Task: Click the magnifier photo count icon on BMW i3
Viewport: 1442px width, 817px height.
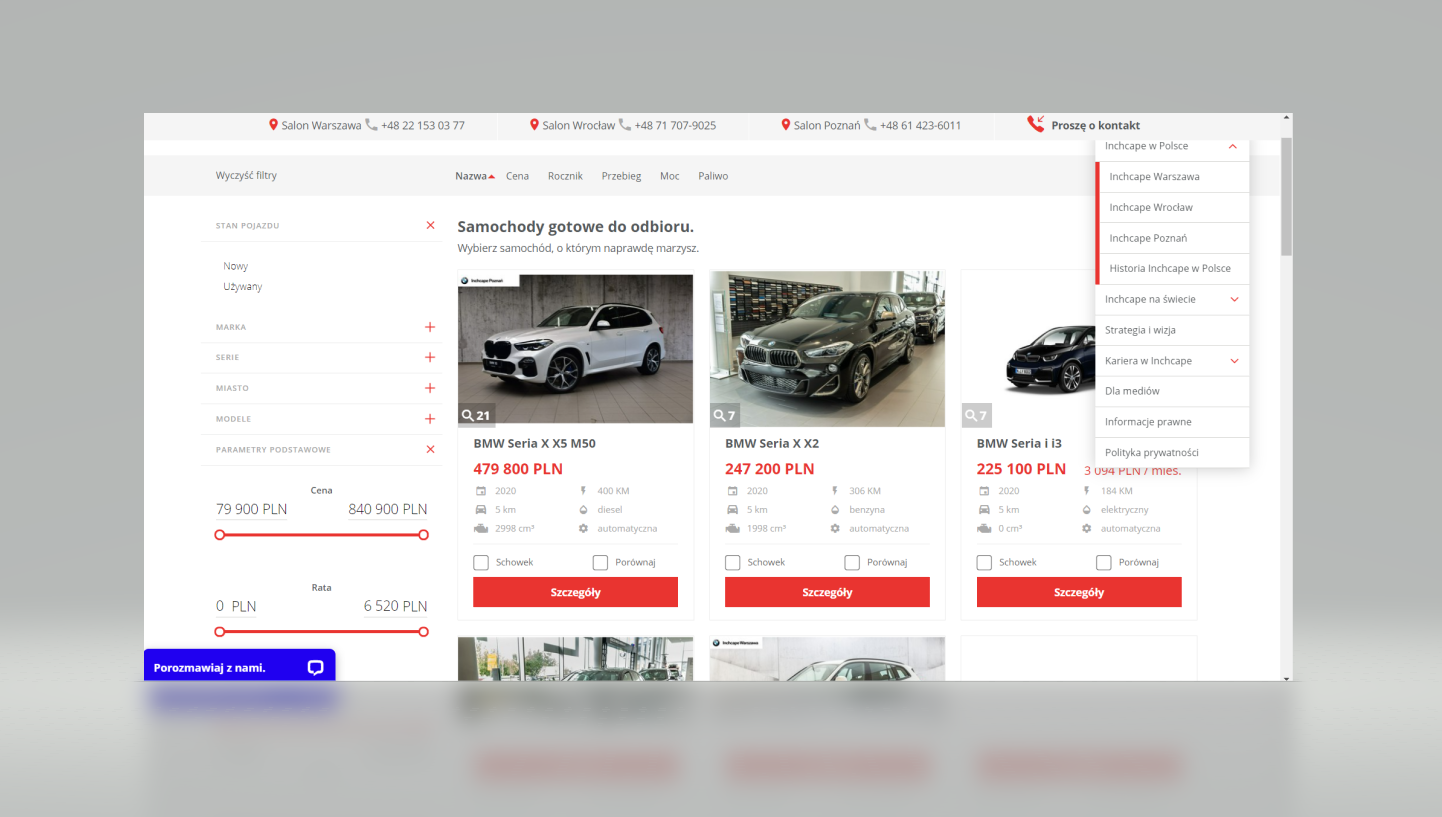Action: (971, 416)
